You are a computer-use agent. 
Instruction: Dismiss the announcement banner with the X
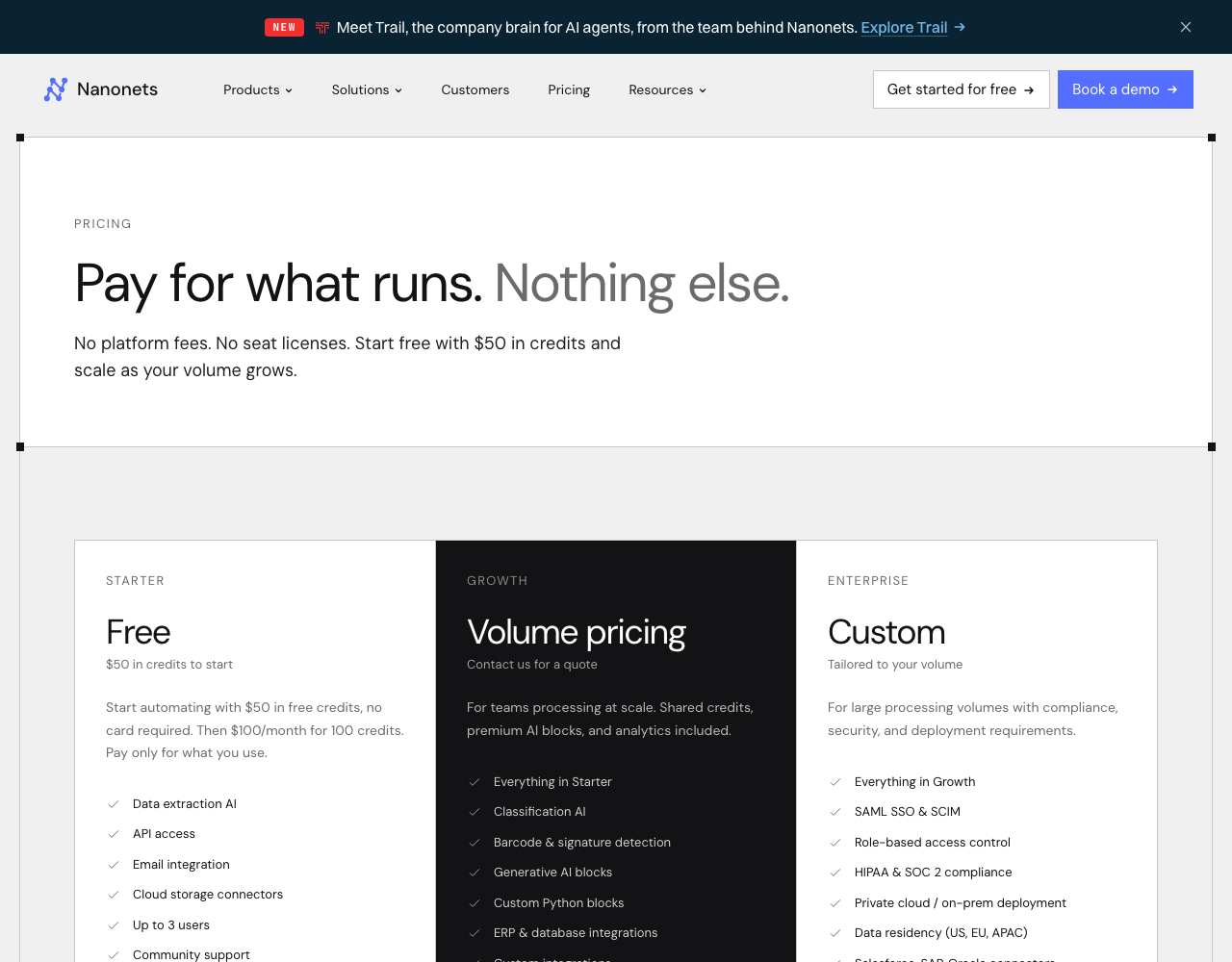pyautogui.click(x=1186, y=27)
